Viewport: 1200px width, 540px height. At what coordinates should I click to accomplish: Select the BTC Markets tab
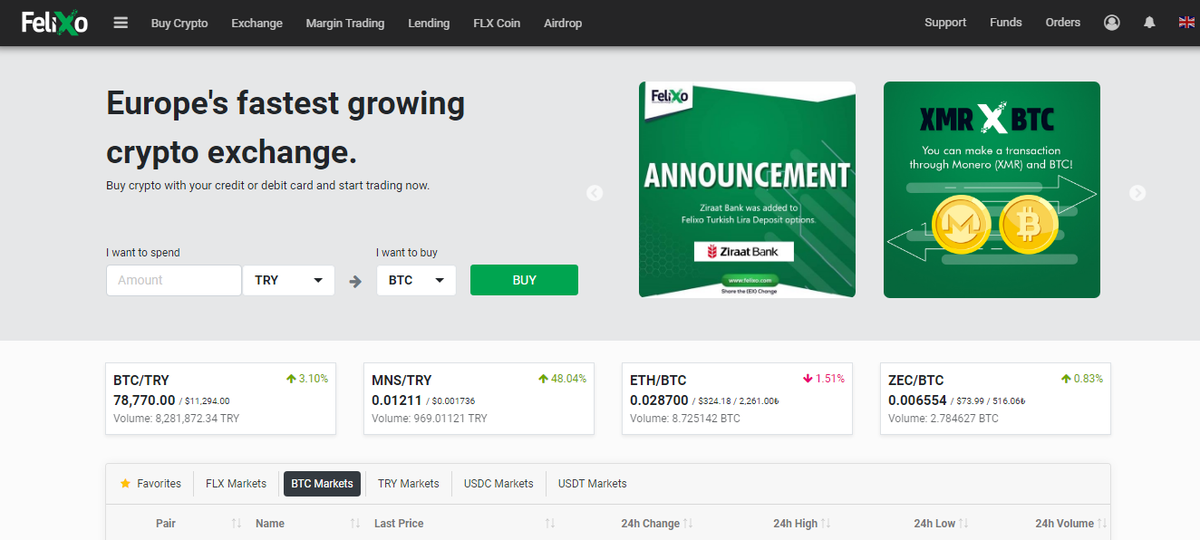pos(322,483)
